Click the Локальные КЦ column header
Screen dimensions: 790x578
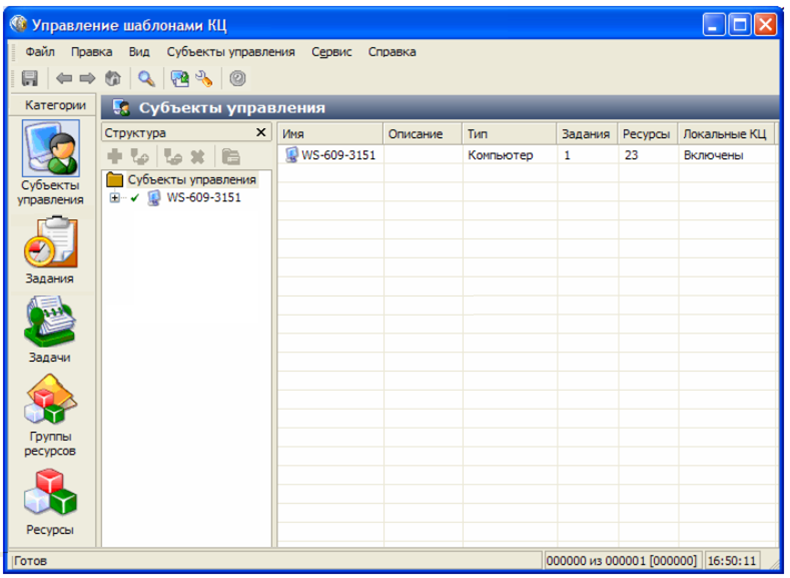pyautogui.click(x=725, y=134)
